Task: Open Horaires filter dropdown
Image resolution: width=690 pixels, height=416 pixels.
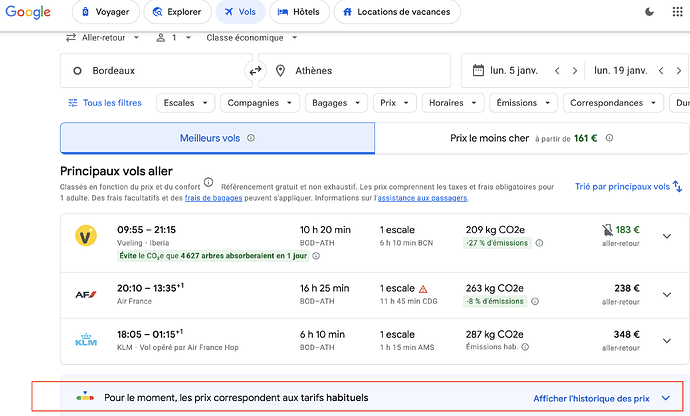Action: (453, 103)
